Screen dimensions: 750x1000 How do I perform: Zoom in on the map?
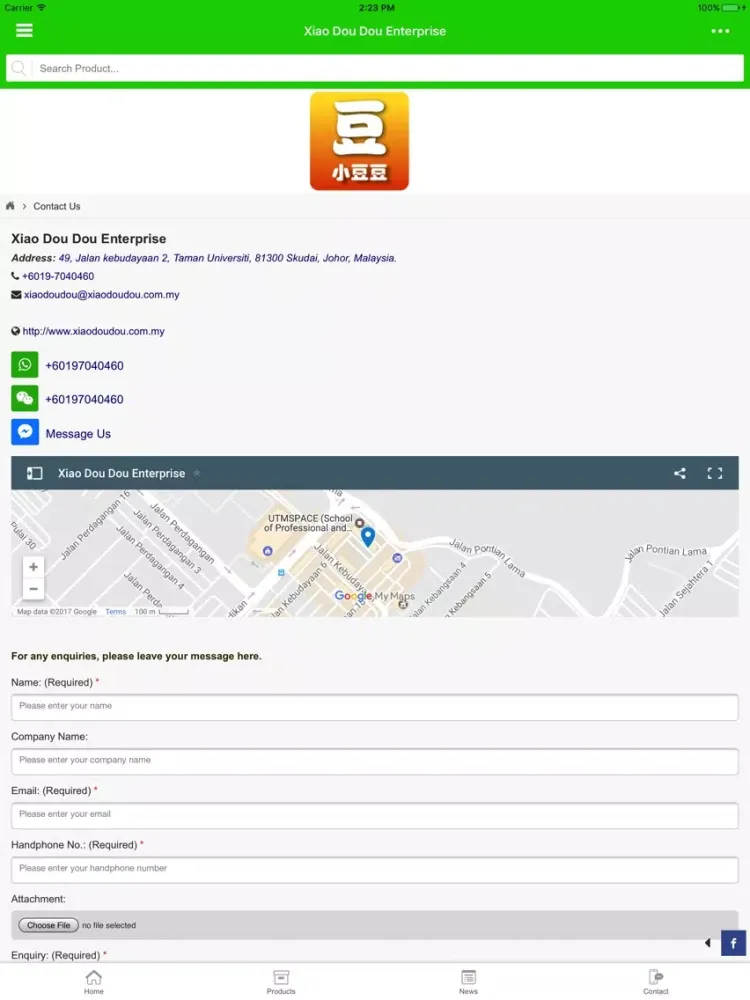tap(33, 567)
